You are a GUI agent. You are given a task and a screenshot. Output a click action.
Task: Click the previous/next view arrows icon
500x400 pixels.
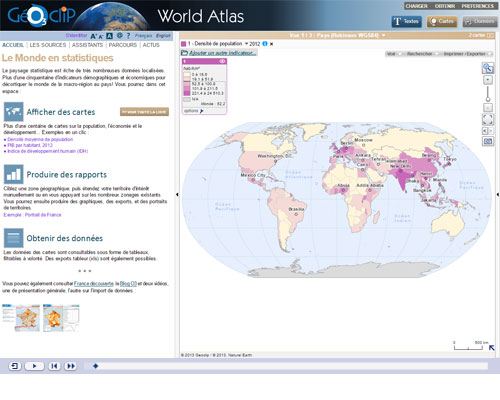pos(488,131)
